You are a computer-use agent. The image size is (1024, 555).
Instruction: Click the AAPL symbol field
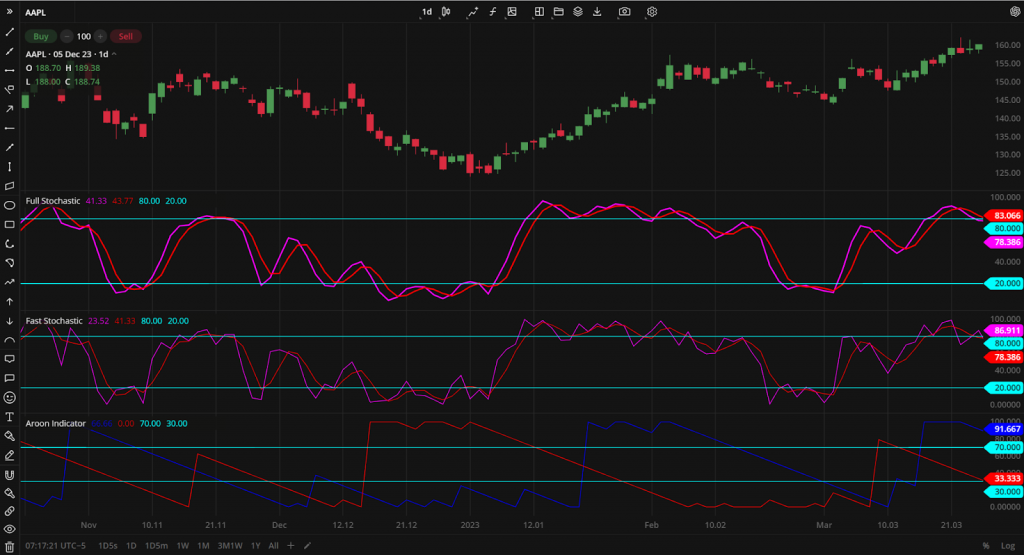click(35, 12)
